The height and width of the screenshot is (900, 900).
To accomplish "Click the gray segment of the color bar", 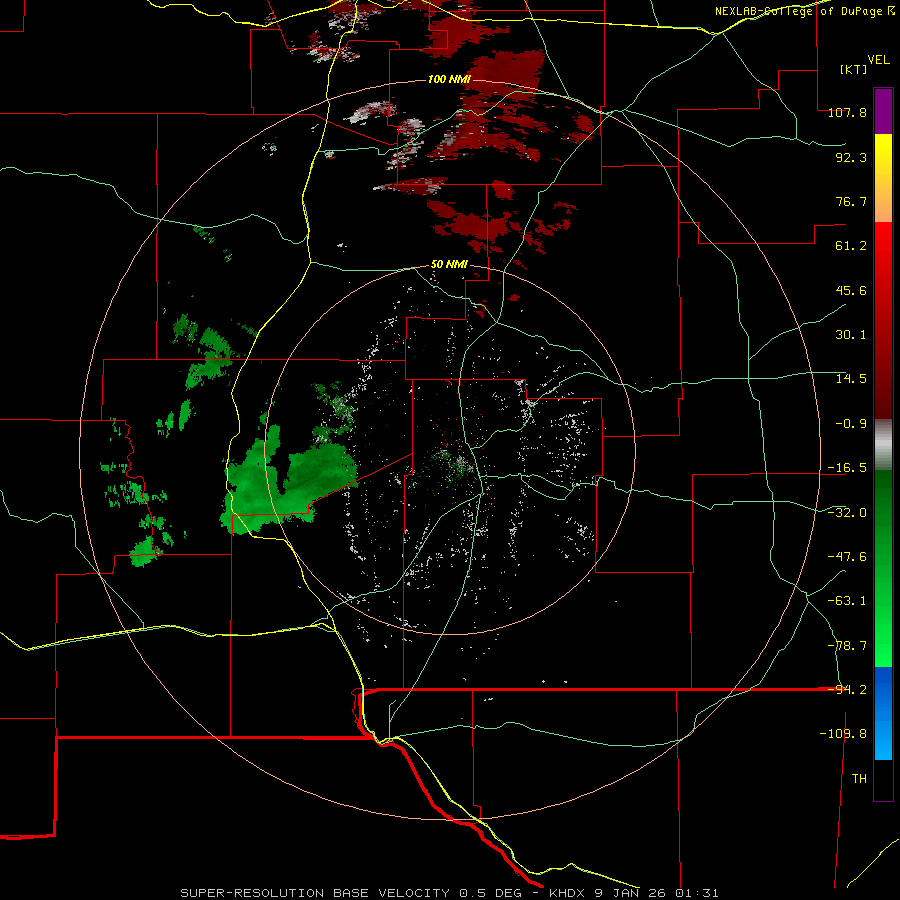I will click(883, 445).
